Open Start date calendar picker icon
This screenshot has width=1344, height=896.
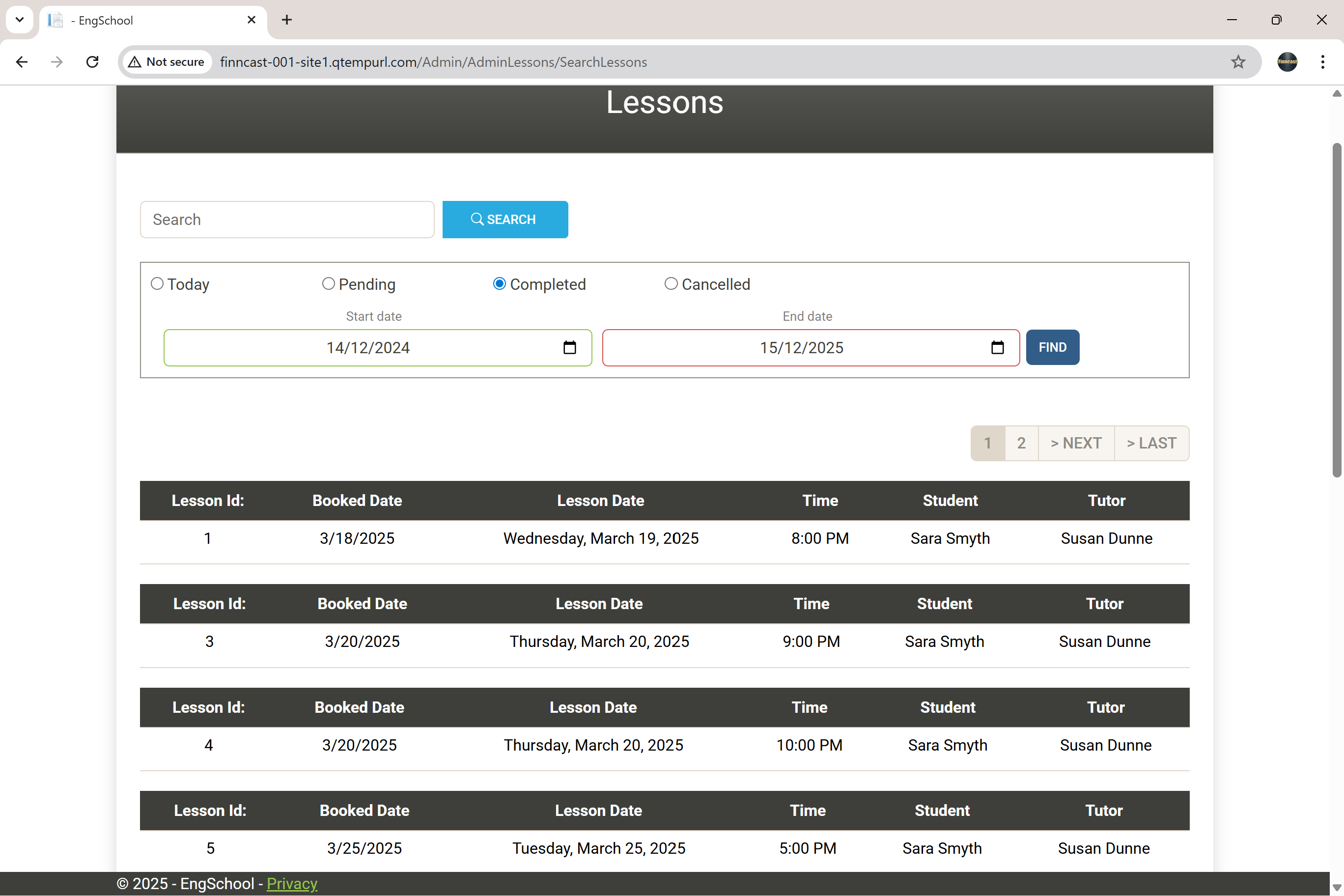569,347
